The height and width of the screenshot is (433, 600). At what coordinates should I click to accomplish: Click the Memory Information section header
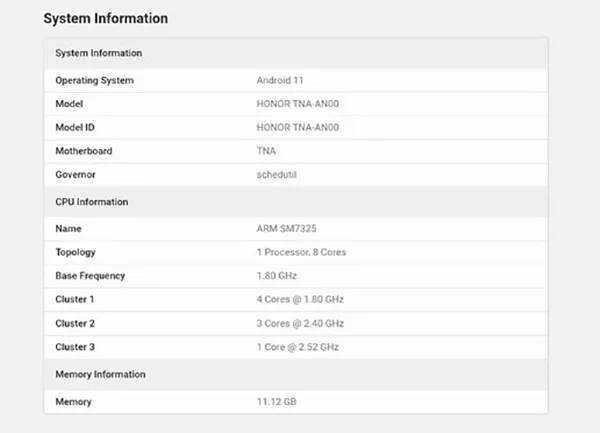click(100, 374)
